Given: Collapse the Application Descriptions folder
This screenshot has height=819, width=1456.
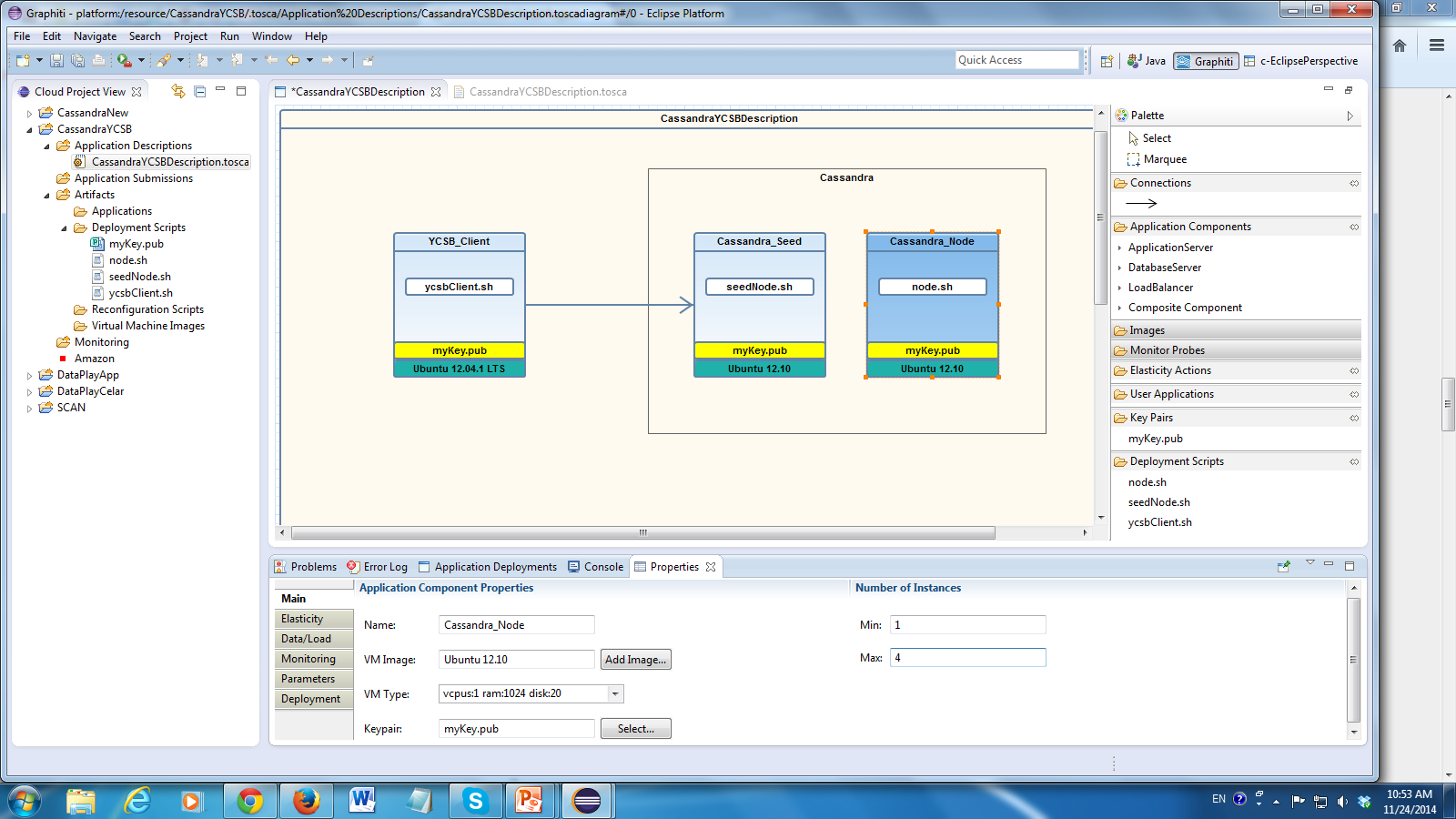Looking at the screenshot, I should (x=46, y=147).
